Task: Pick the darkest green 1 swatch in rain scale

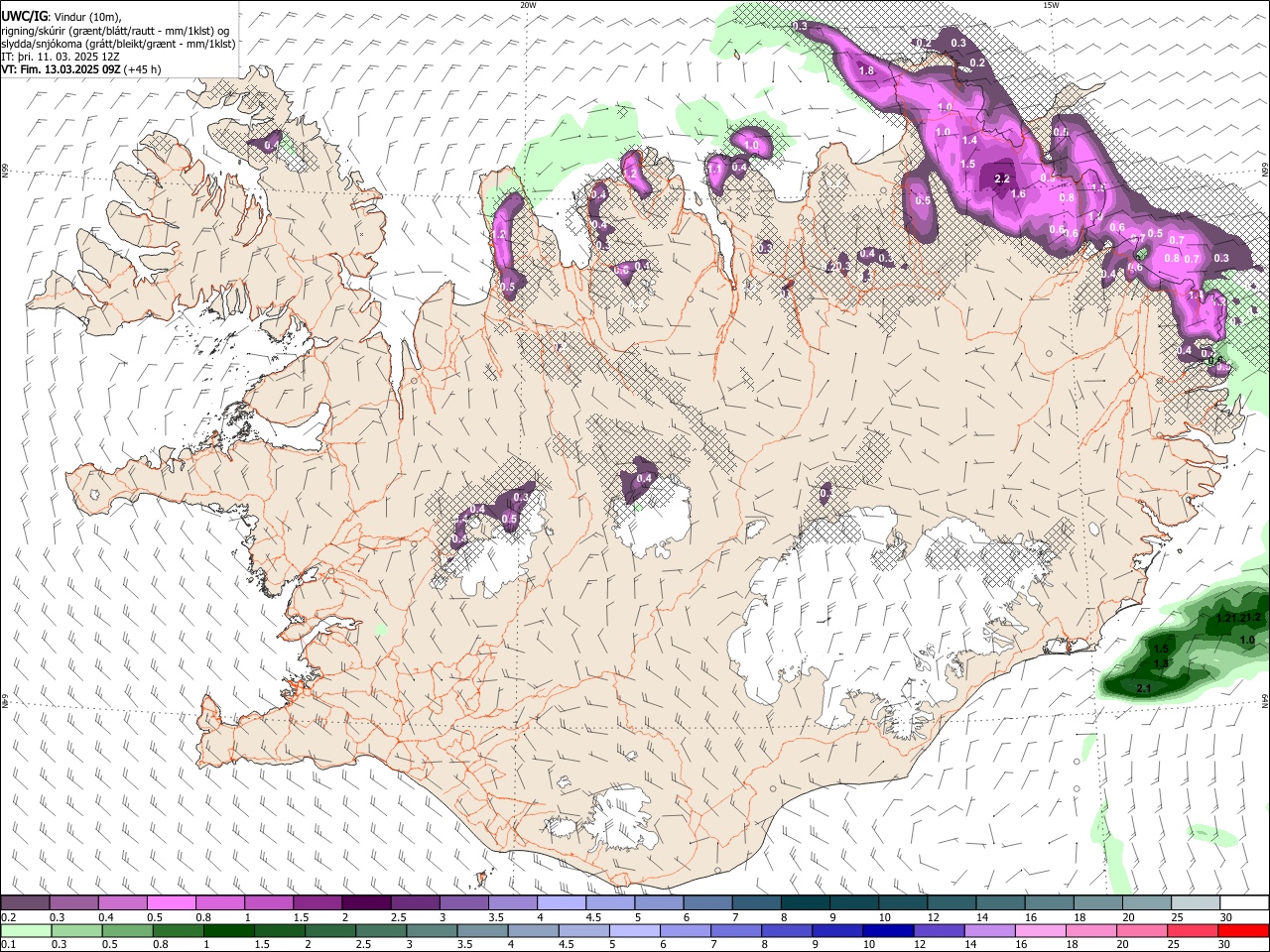Action: click(229, 931)
